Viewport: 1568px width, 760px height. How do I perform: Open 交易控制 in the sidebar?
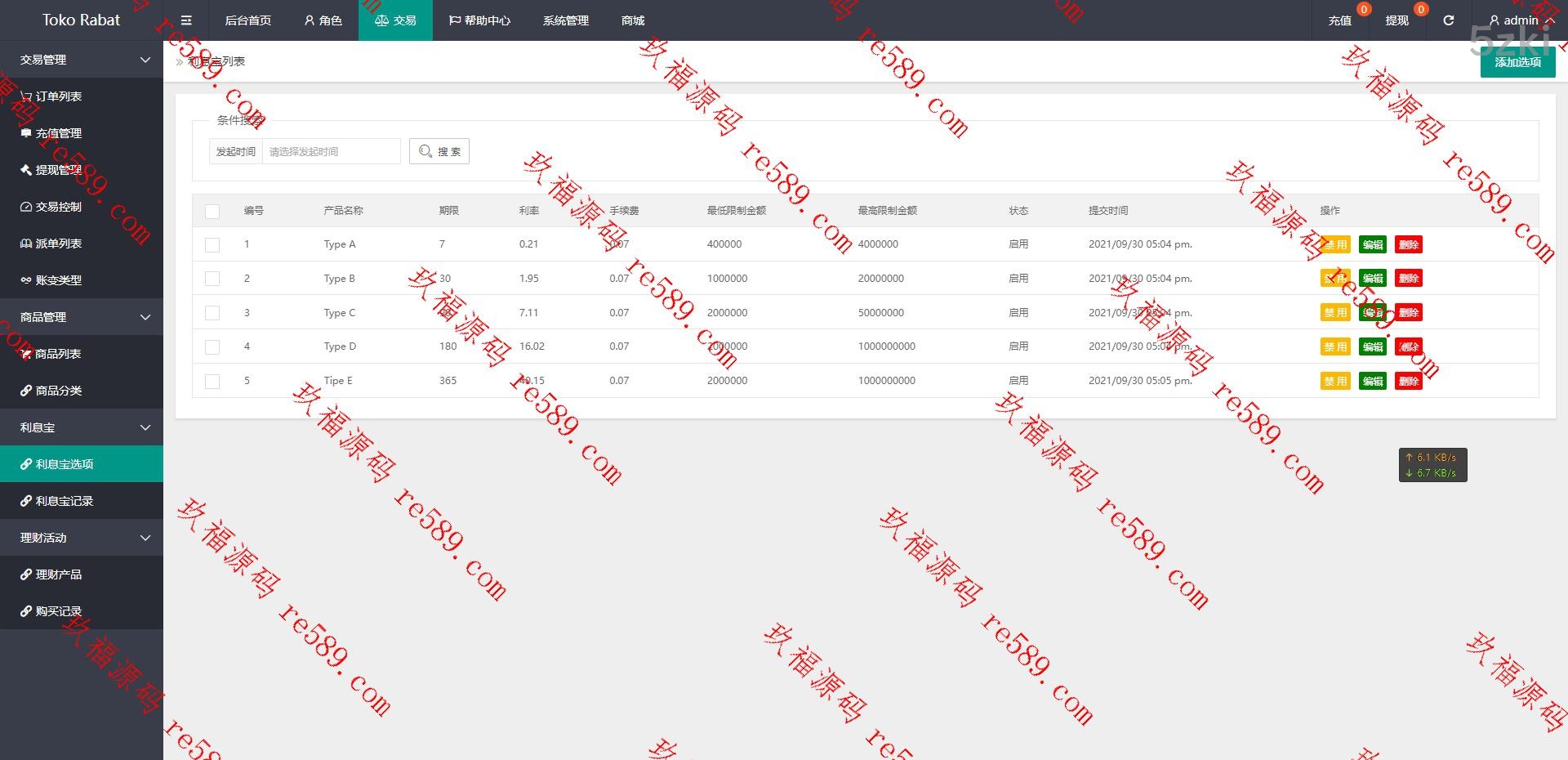click(58, 207)
